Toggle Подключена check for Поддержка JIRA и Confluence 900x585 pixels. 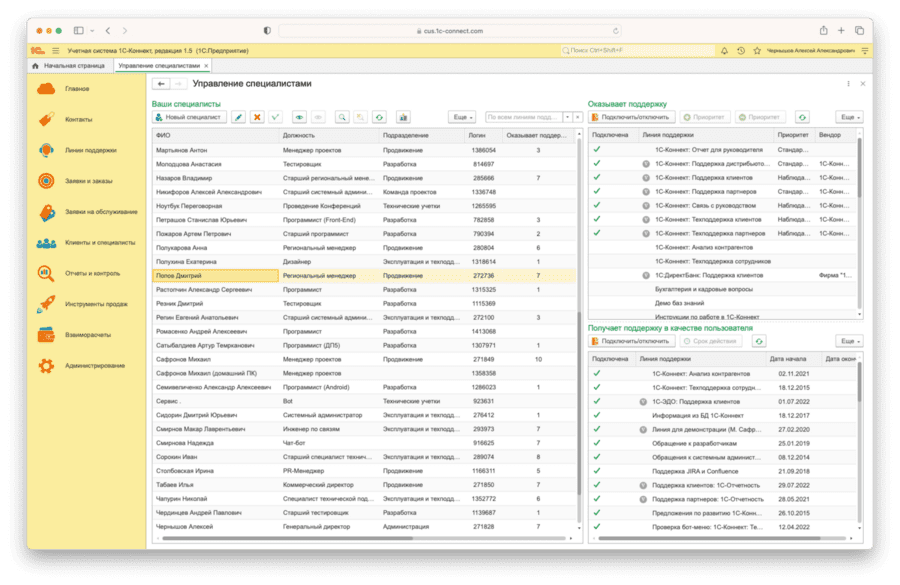click(597, 471)
